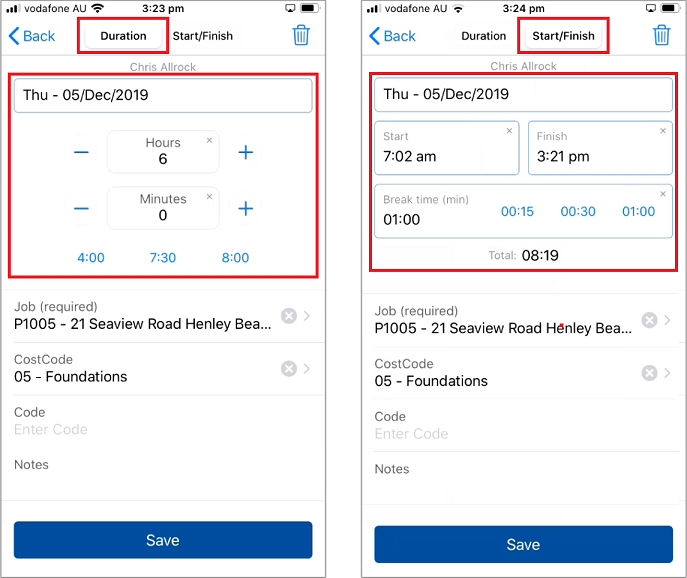687x578 pixels.
Task: Choose the 00:30 break time preset
Action: click(x=578, y=212)
